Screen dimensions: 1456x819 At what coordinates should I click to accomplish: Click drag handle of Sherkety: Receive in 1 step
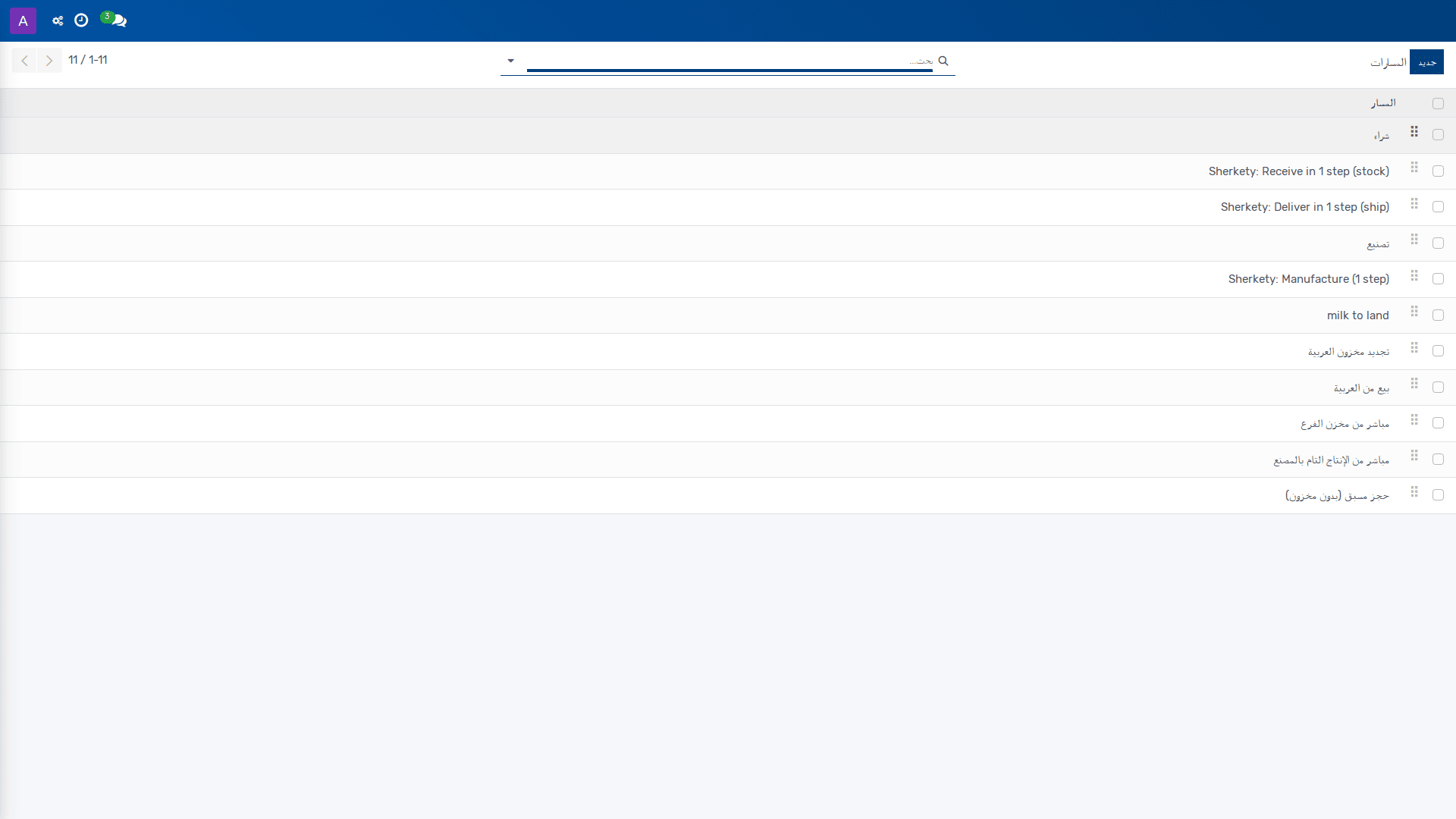point(1414,168)
